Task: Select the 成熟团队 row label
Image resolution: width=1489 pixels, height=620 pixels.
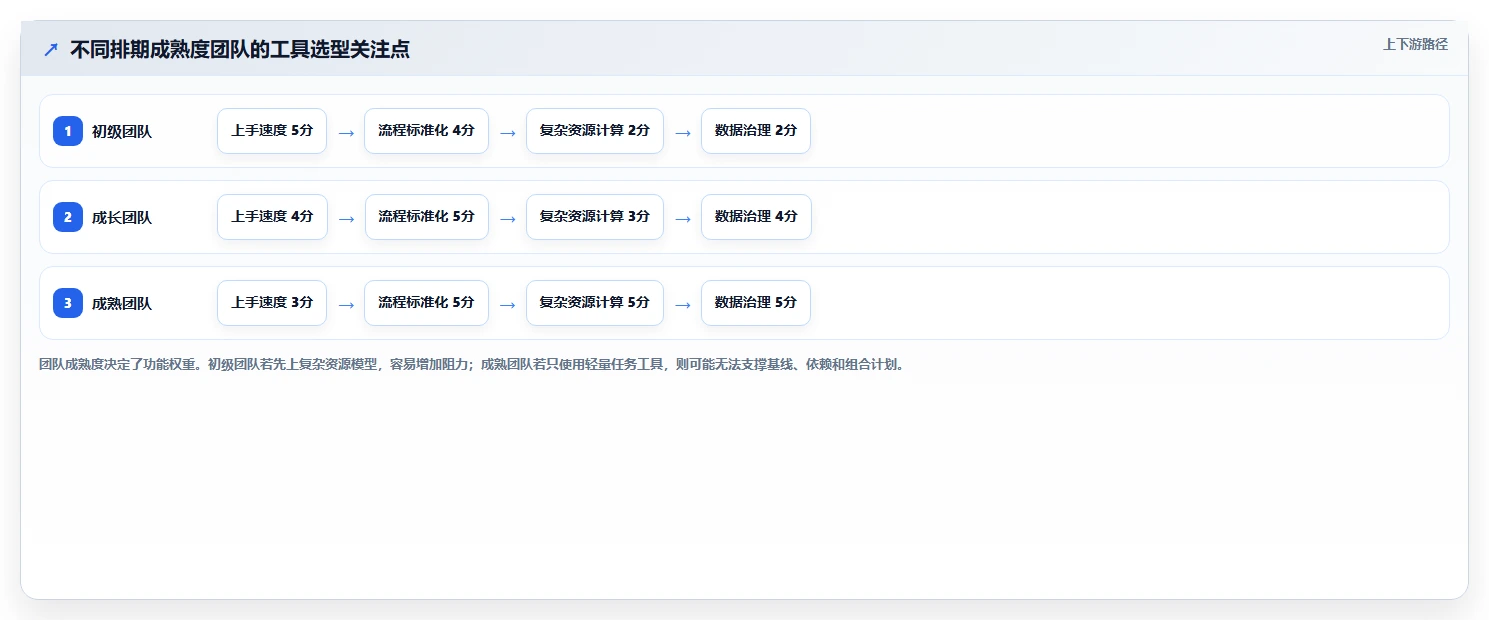Action: 122,303
